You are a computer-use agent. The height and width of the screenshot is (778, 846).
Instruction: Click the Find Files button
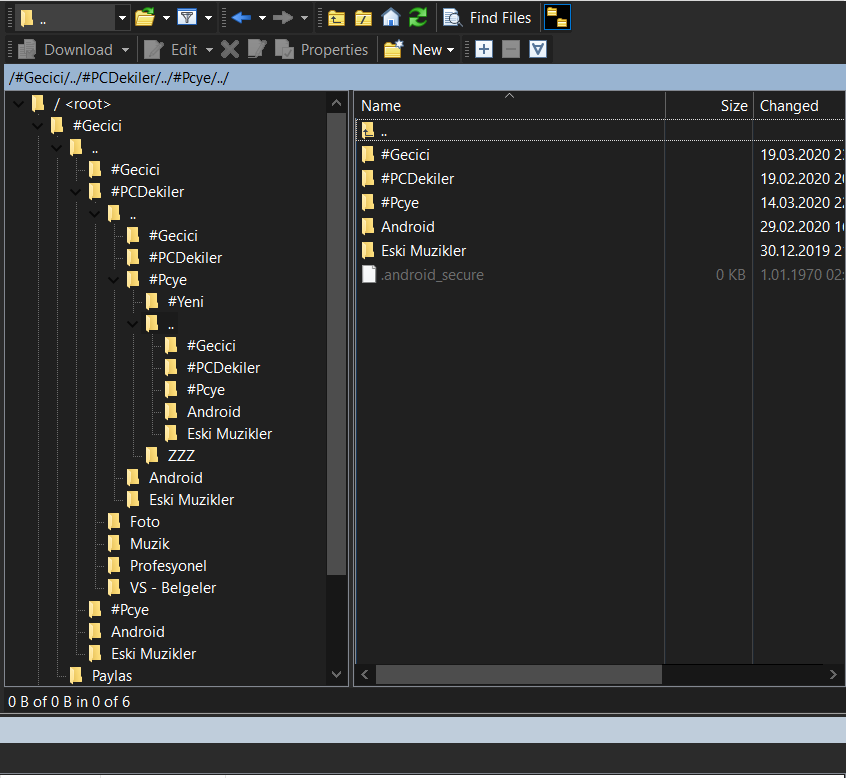(x=488, y=18)
